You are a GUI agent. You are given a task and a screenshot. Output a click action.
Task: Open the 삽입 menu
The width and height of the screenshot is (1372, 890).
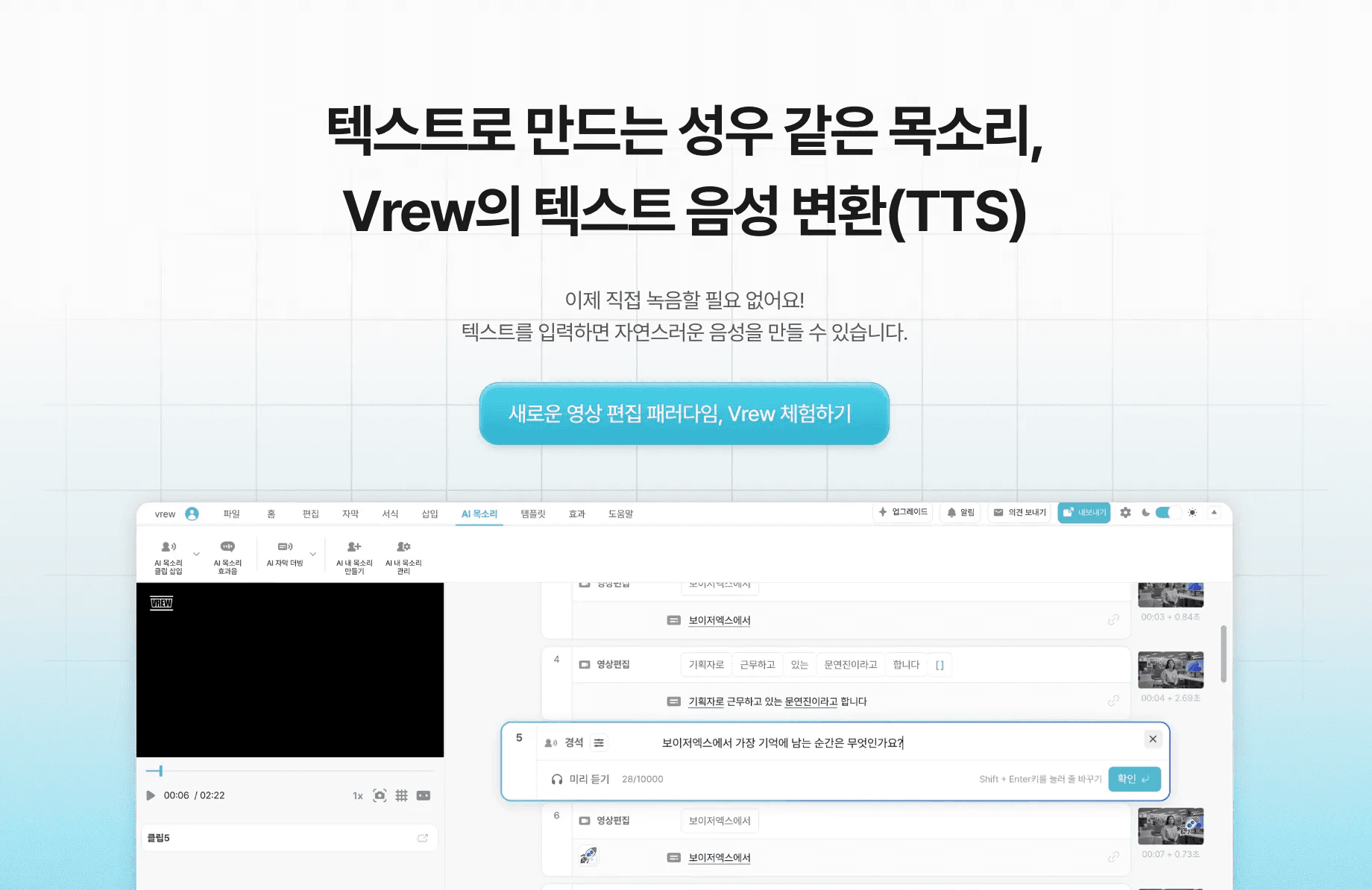point(430,514)
